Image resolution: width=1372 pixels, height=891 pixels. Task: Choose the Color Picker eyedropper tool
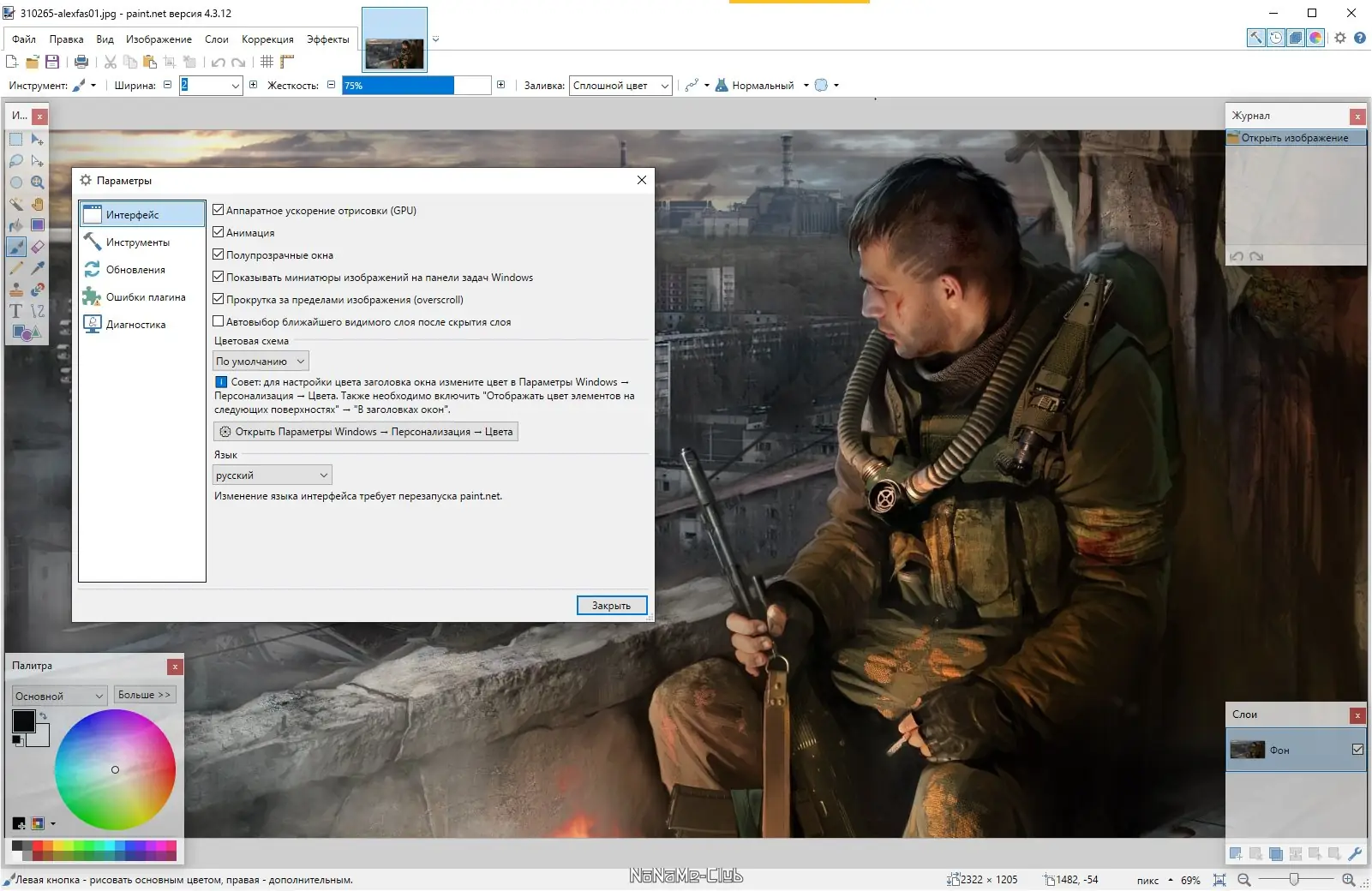(38, 268)
